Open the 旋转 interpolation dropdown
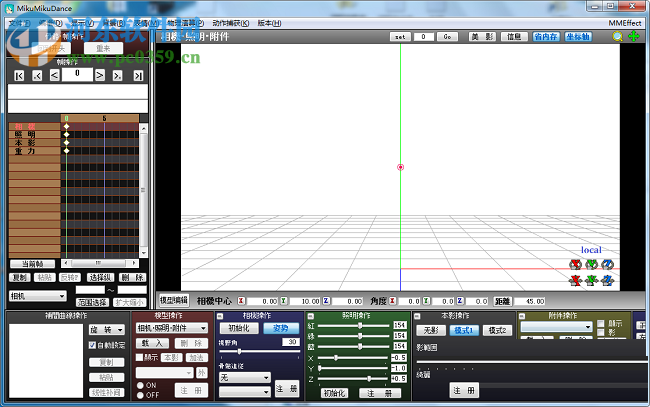 coord(107,330)
